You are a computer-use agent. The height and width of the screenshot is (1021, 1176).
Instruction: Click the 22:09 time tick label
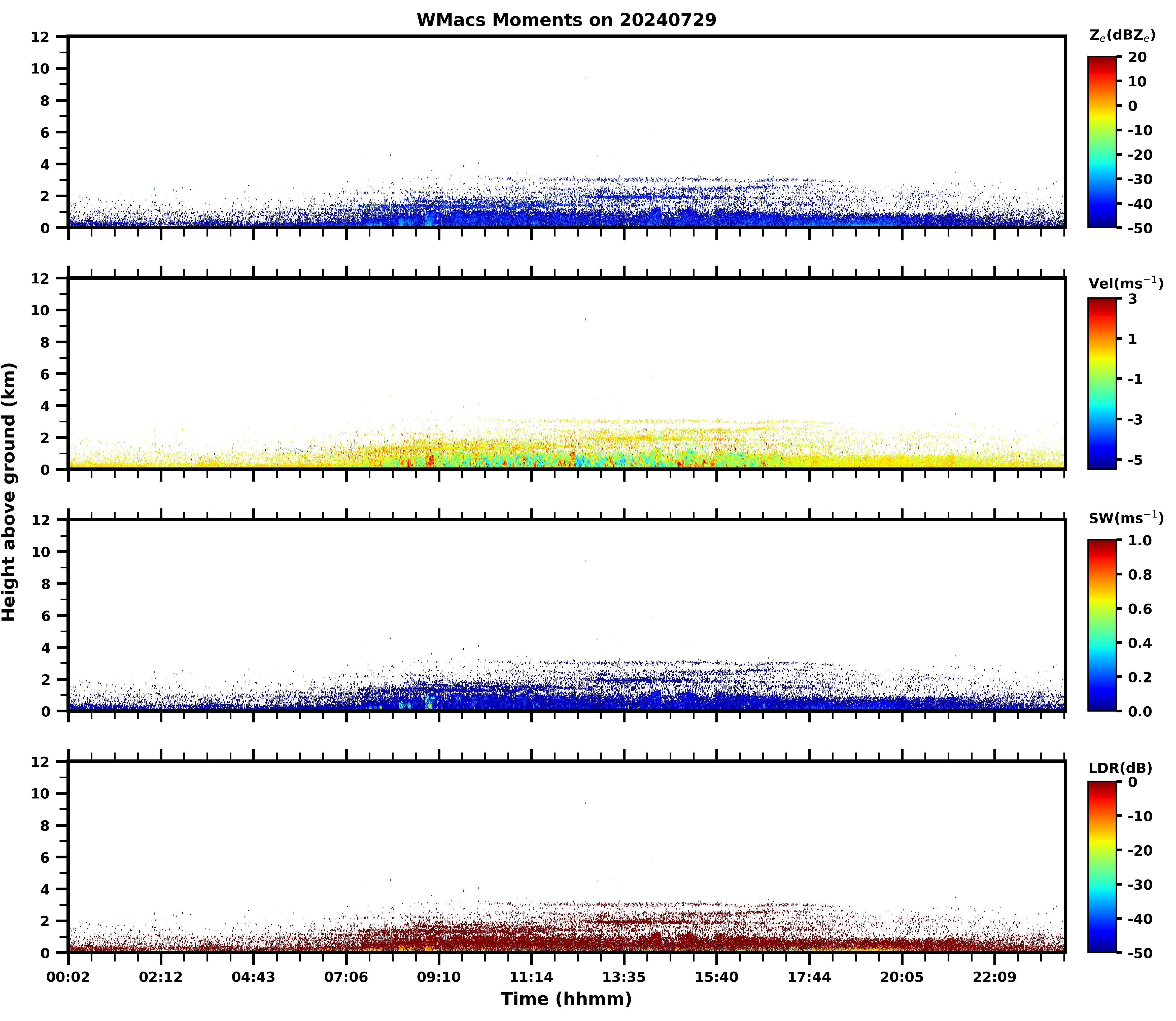[994, 978]
